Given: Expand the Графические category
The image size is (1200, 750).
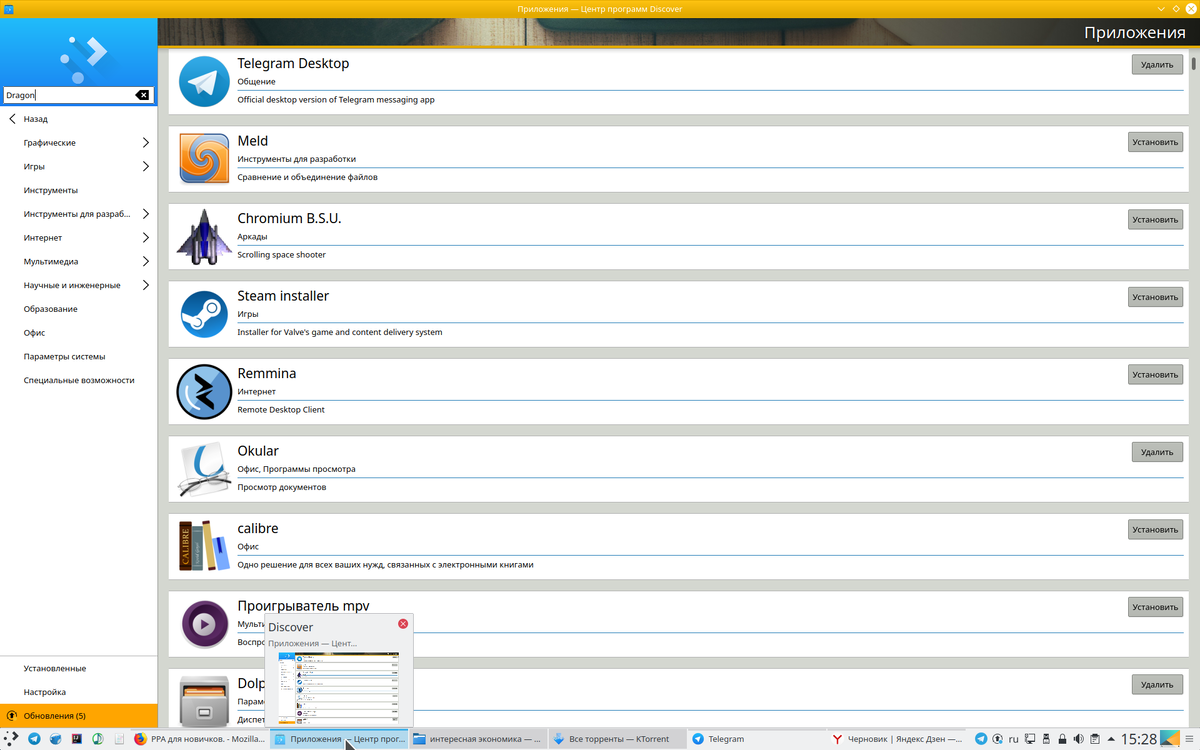Looking at the screenshot, I should 145,143.
